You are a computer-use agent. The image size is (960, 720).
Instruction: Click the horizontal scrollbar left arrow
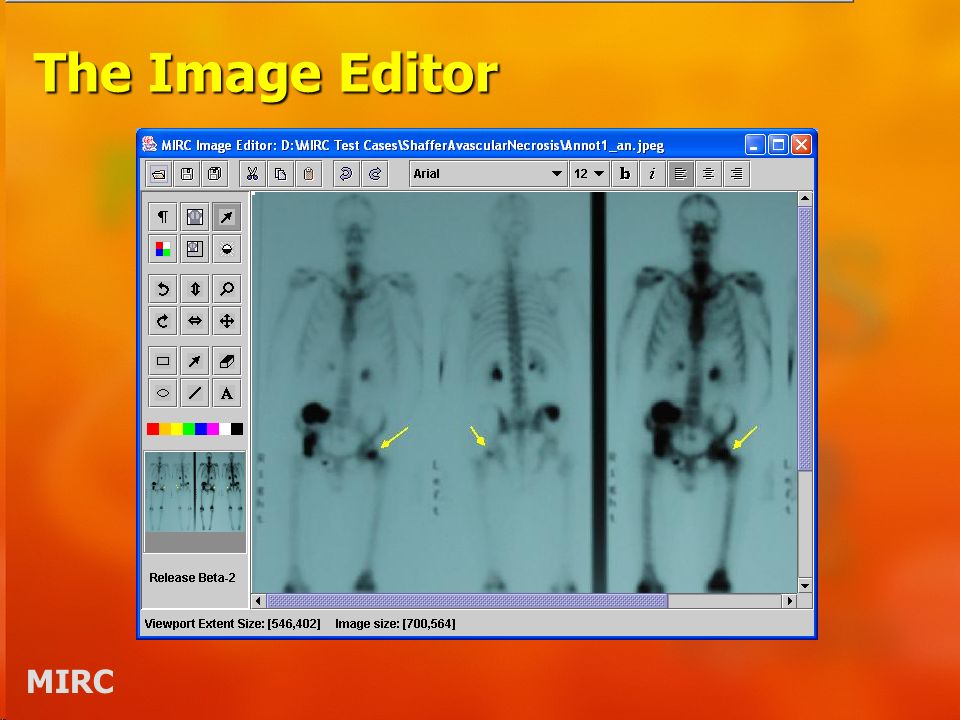pos(258,601)
